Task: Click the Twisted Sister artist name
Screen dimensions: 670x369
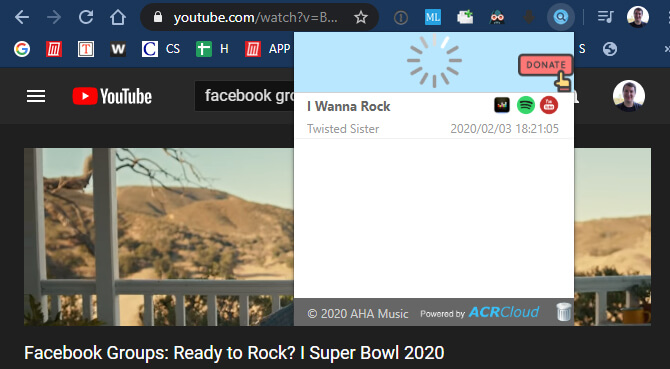Action: point(343,129)
